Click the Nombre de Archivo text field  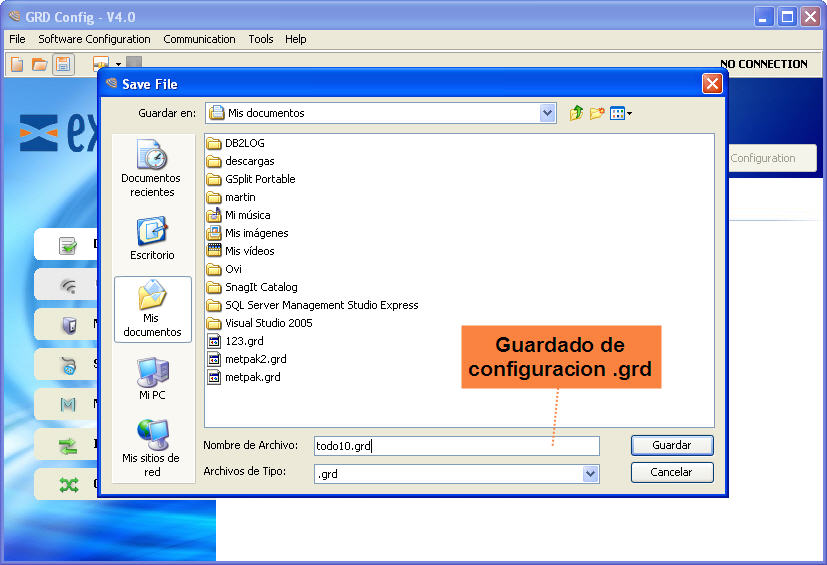pyautogui.click(x=455, y=446)
